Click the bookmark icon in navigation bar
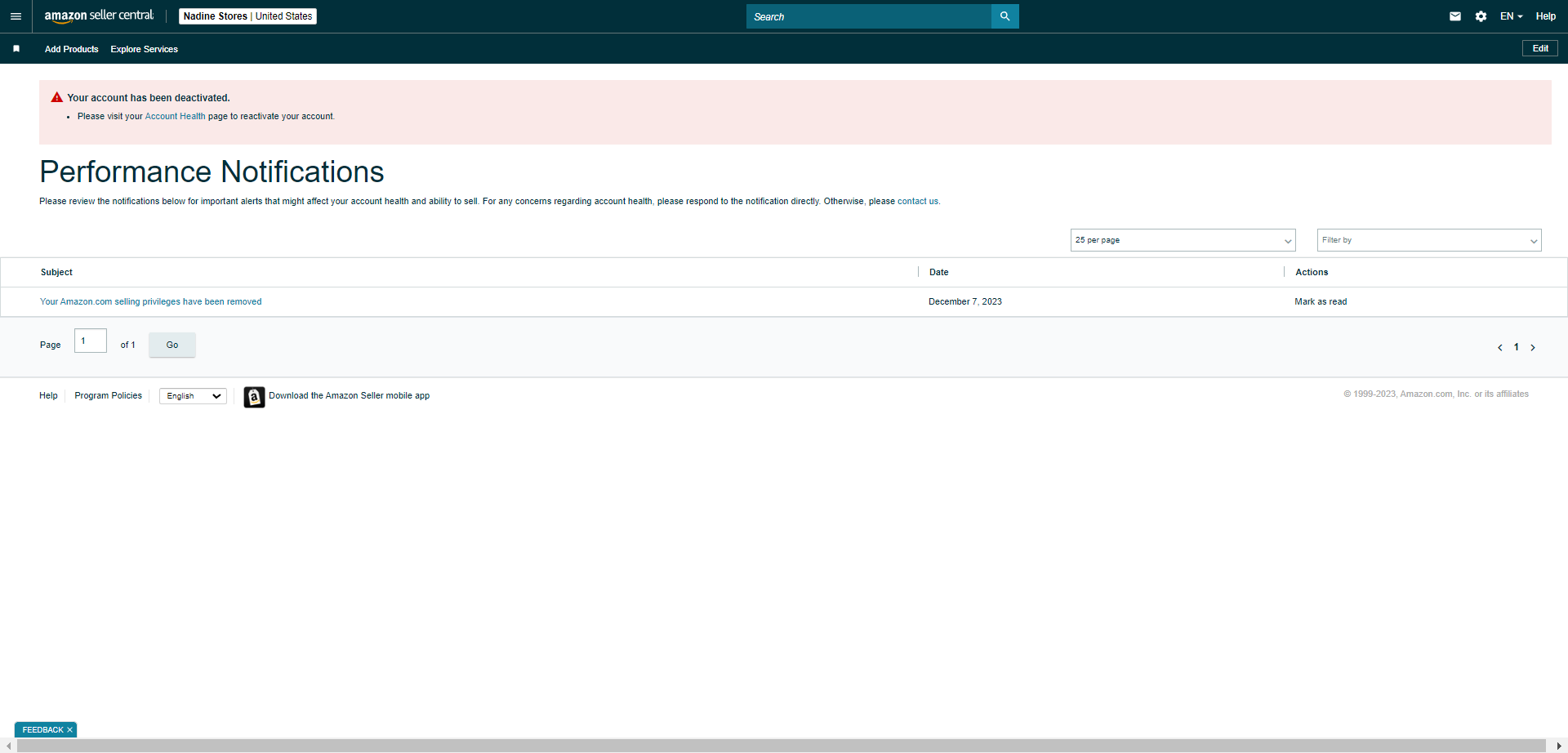 [16, 49]
